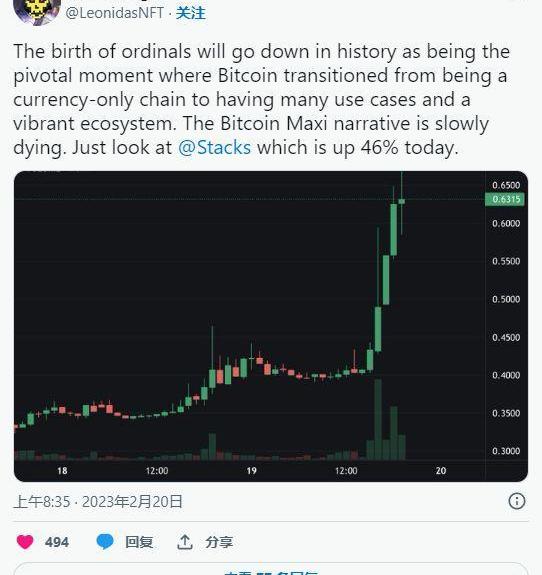Viewport: 542px width, 575px height.
Task: Open the @LeonidasNFT handle
Action: tap(114, 13)
